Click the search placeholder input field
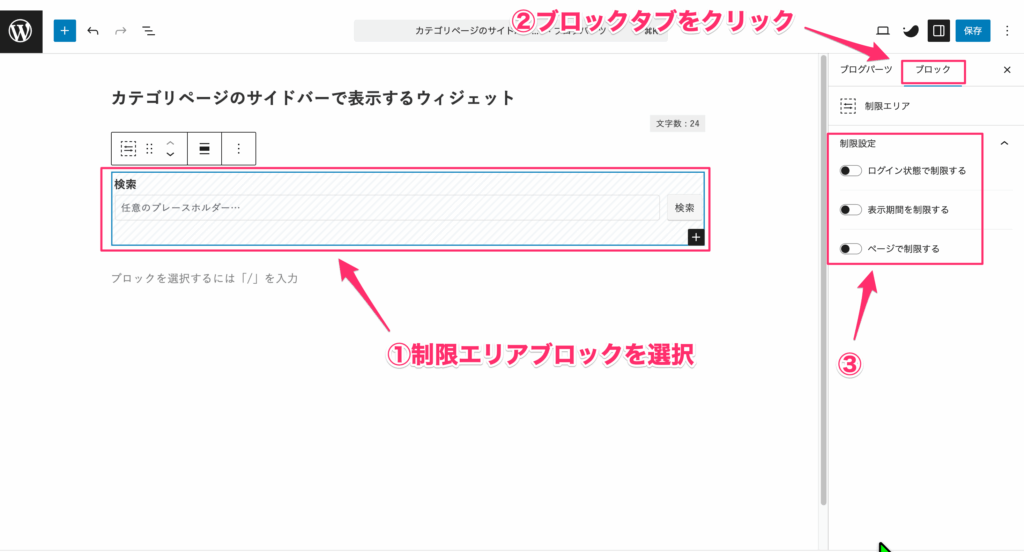This screenshot has width=1024, height=552. tap(387, 208)
